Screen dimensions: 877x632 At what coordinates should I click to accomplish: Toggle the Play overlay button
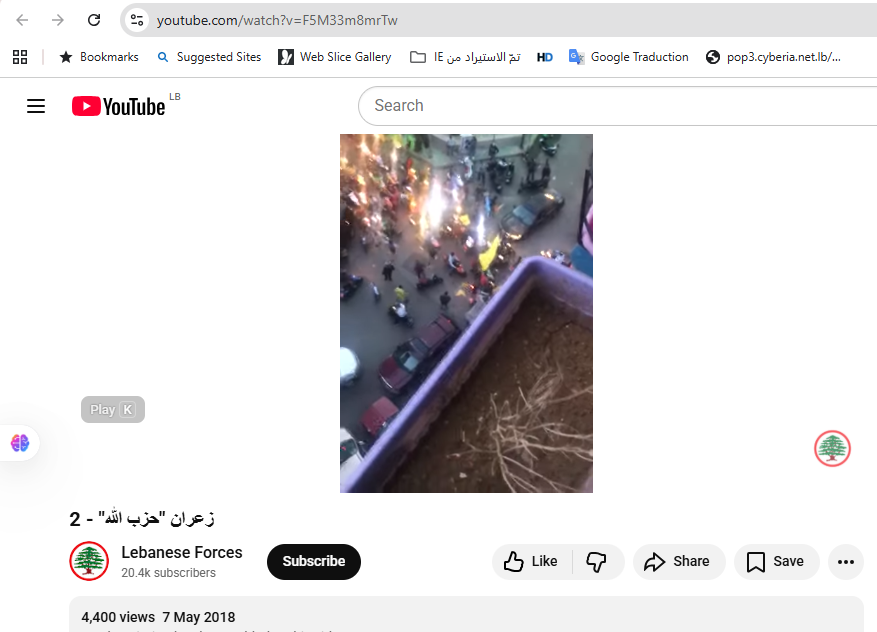112,409
